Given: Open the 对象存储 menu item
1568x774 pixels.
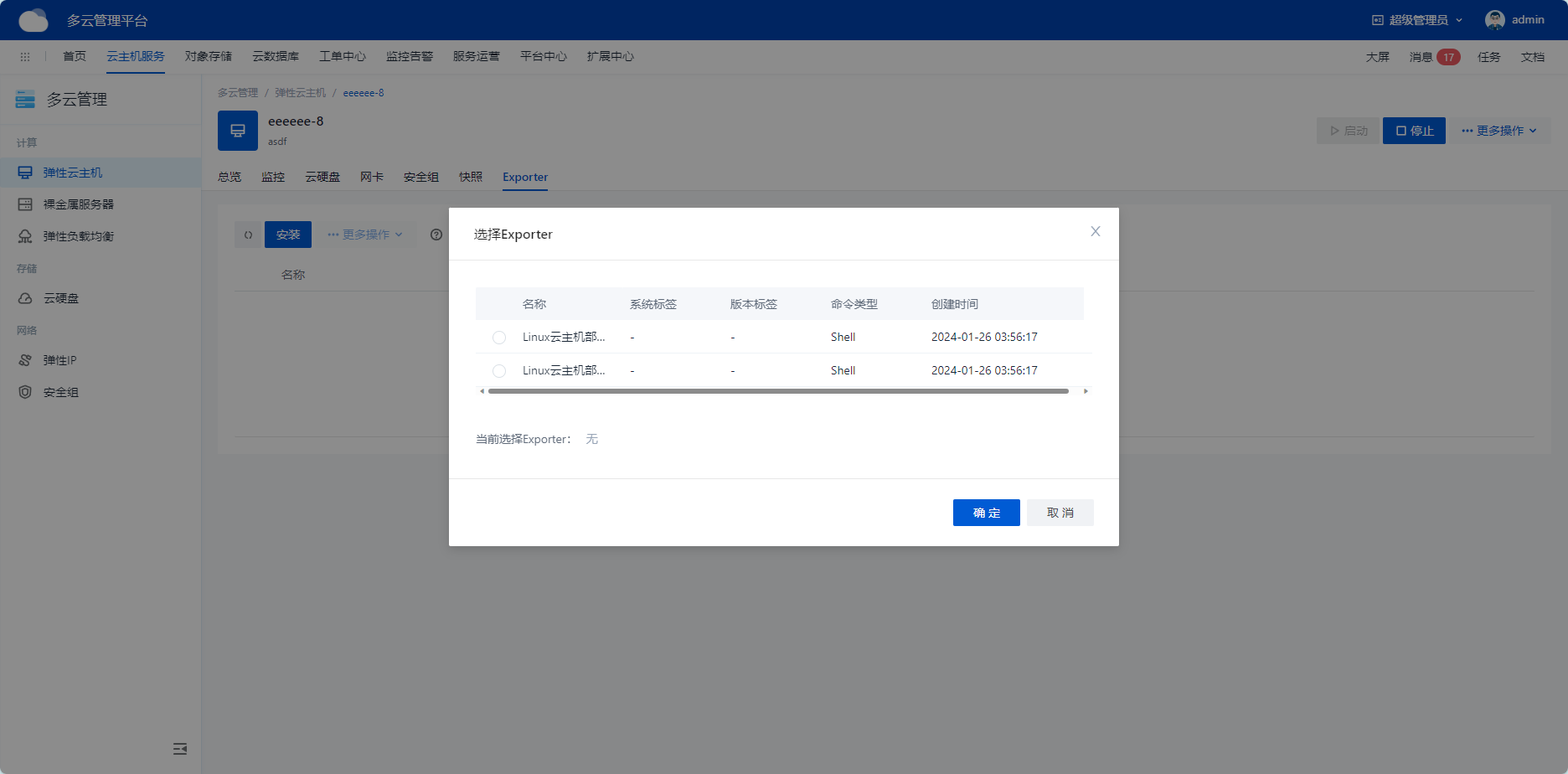Looking at the screenshot, I should tap(209, 56).
